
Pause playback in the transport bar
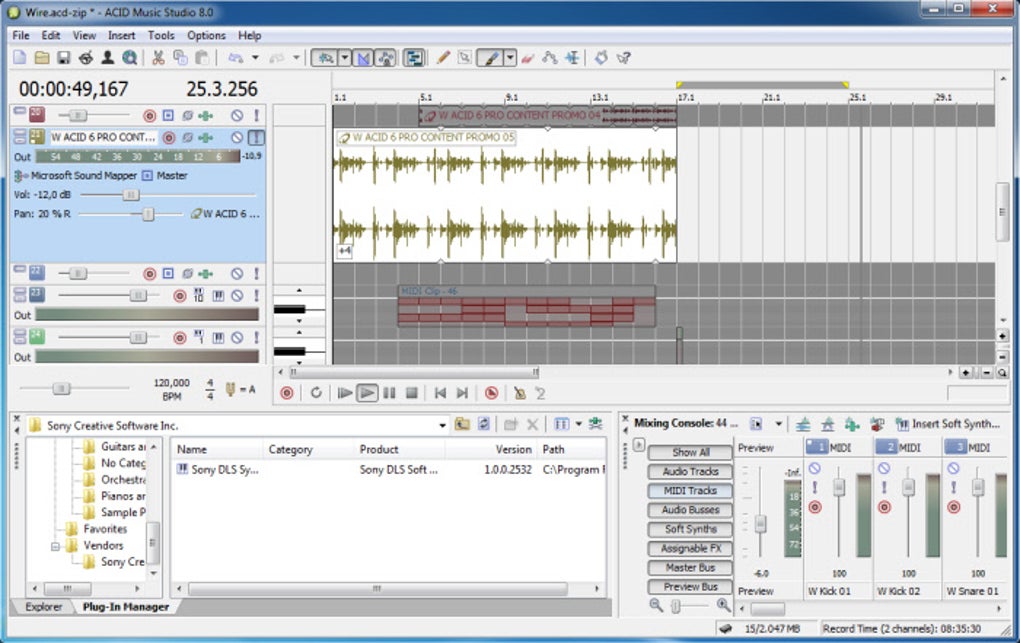(x=389, y=393)
